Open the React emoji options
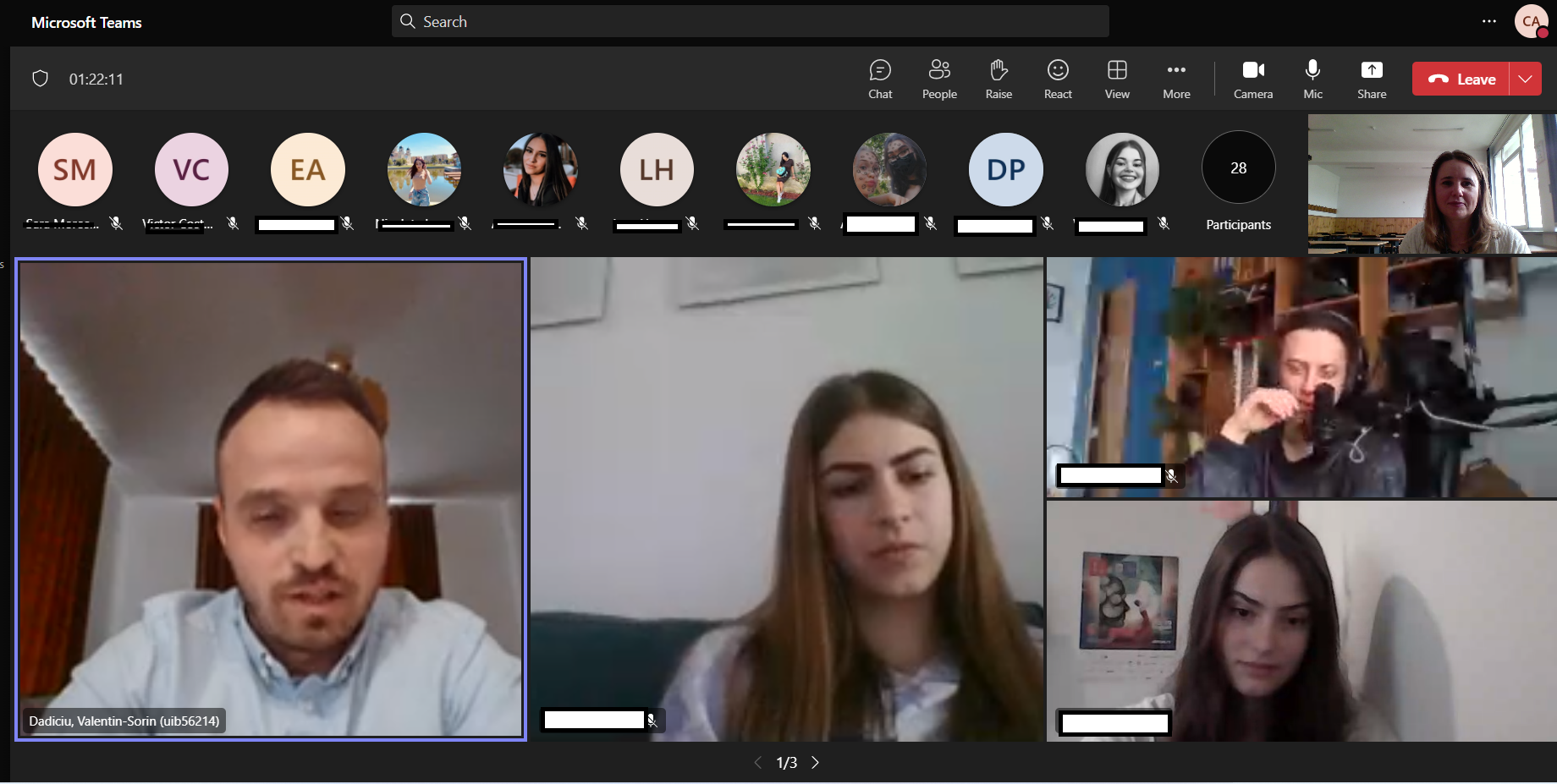Screen dimensions: 1557x784 pyautogui.click(x=1058, y=79)
